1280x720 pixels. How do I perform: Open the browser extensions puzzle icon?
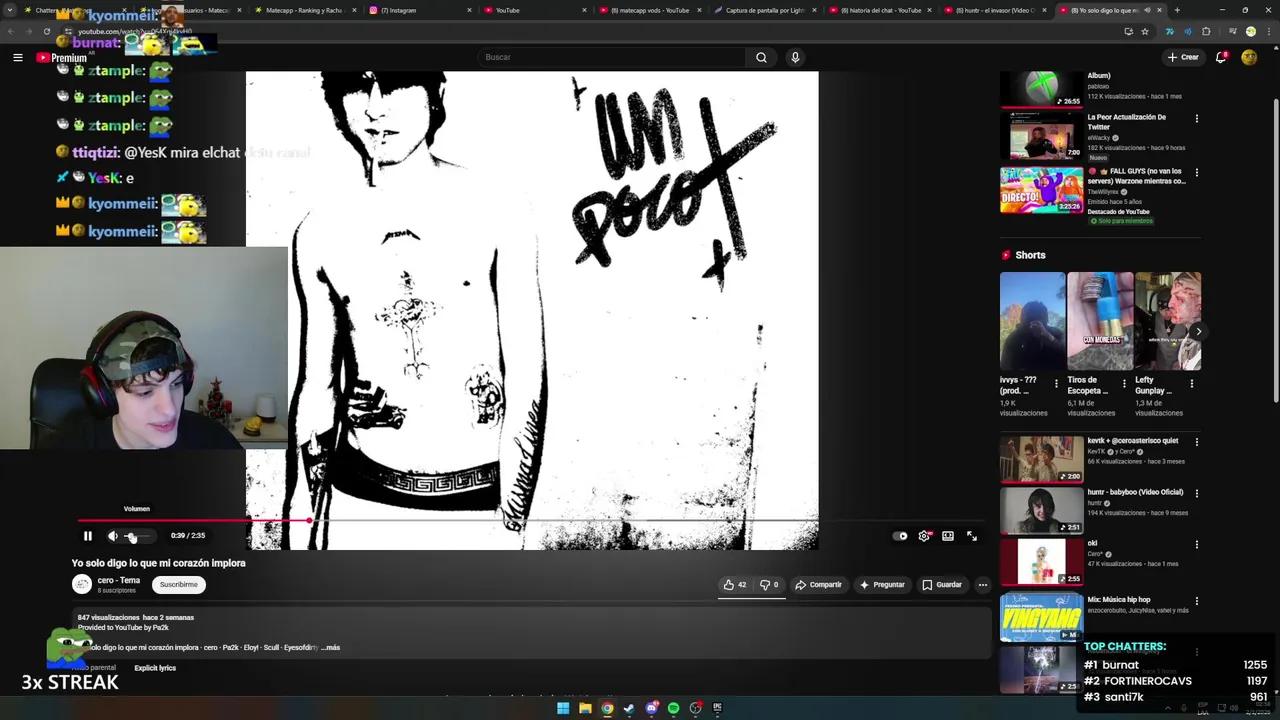(1206, 31)
